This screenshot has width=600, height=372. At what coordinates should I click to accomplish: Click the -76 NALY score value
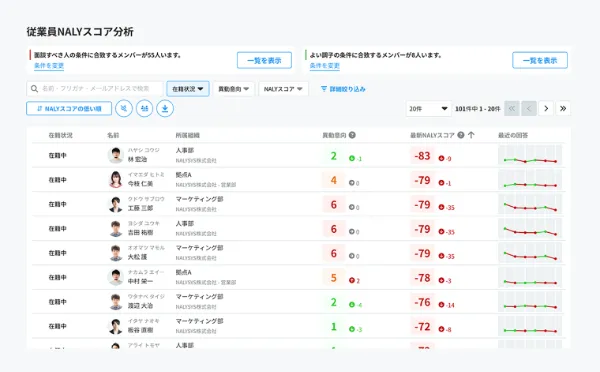[x=422, y=302]
